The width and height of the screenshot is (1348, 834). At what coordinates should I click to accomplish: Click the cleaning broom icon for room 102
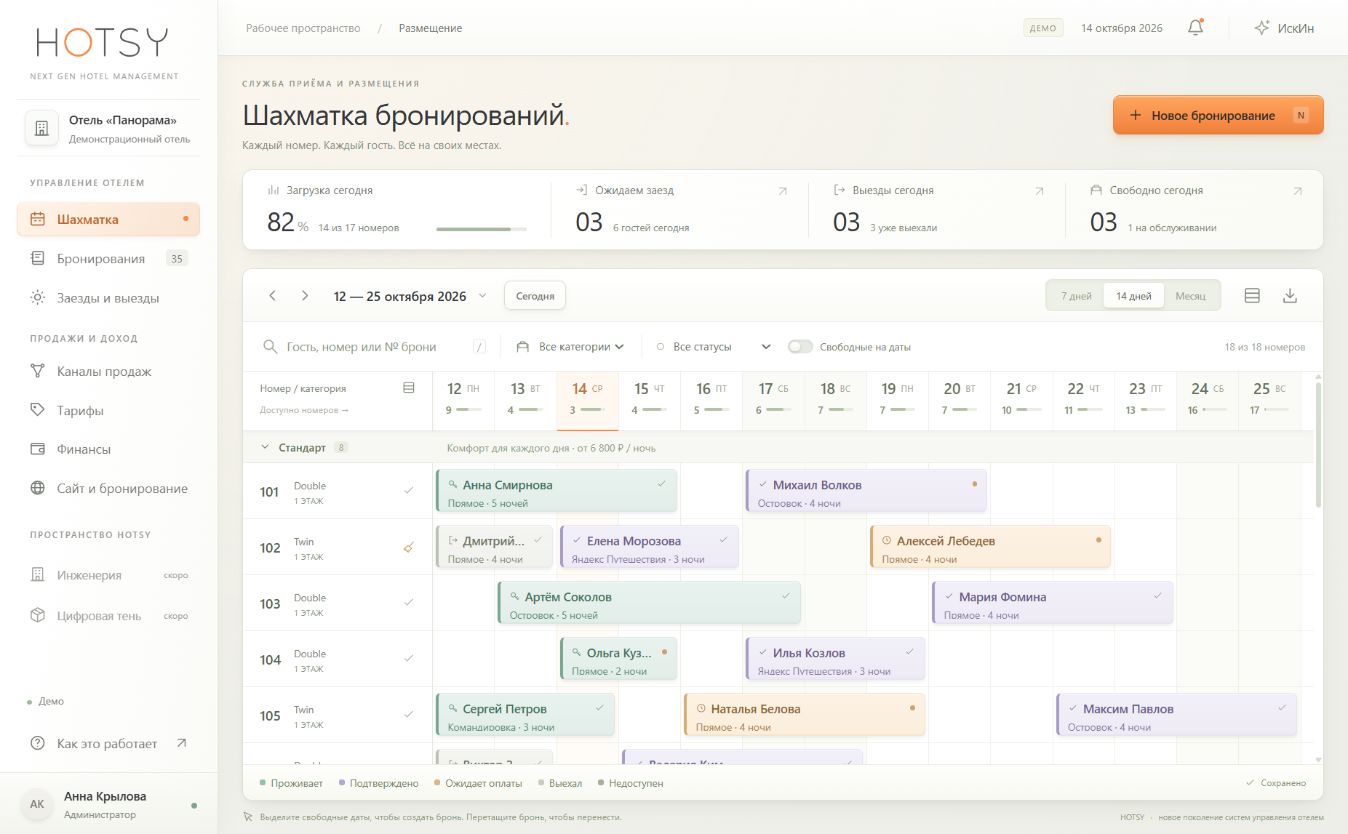pos(408,547)
